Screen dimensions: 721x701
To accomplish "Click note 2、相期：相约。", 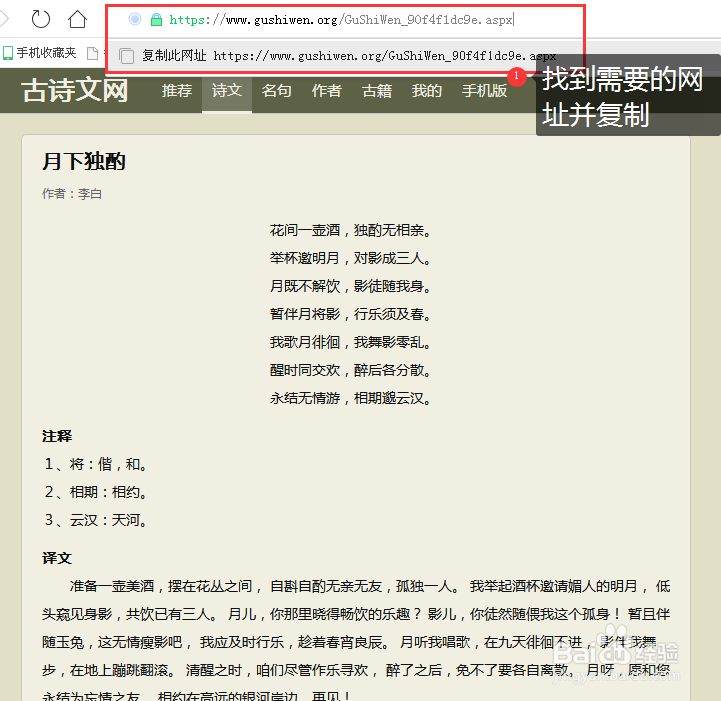I will pyautogui.click(x=96, y=492).
